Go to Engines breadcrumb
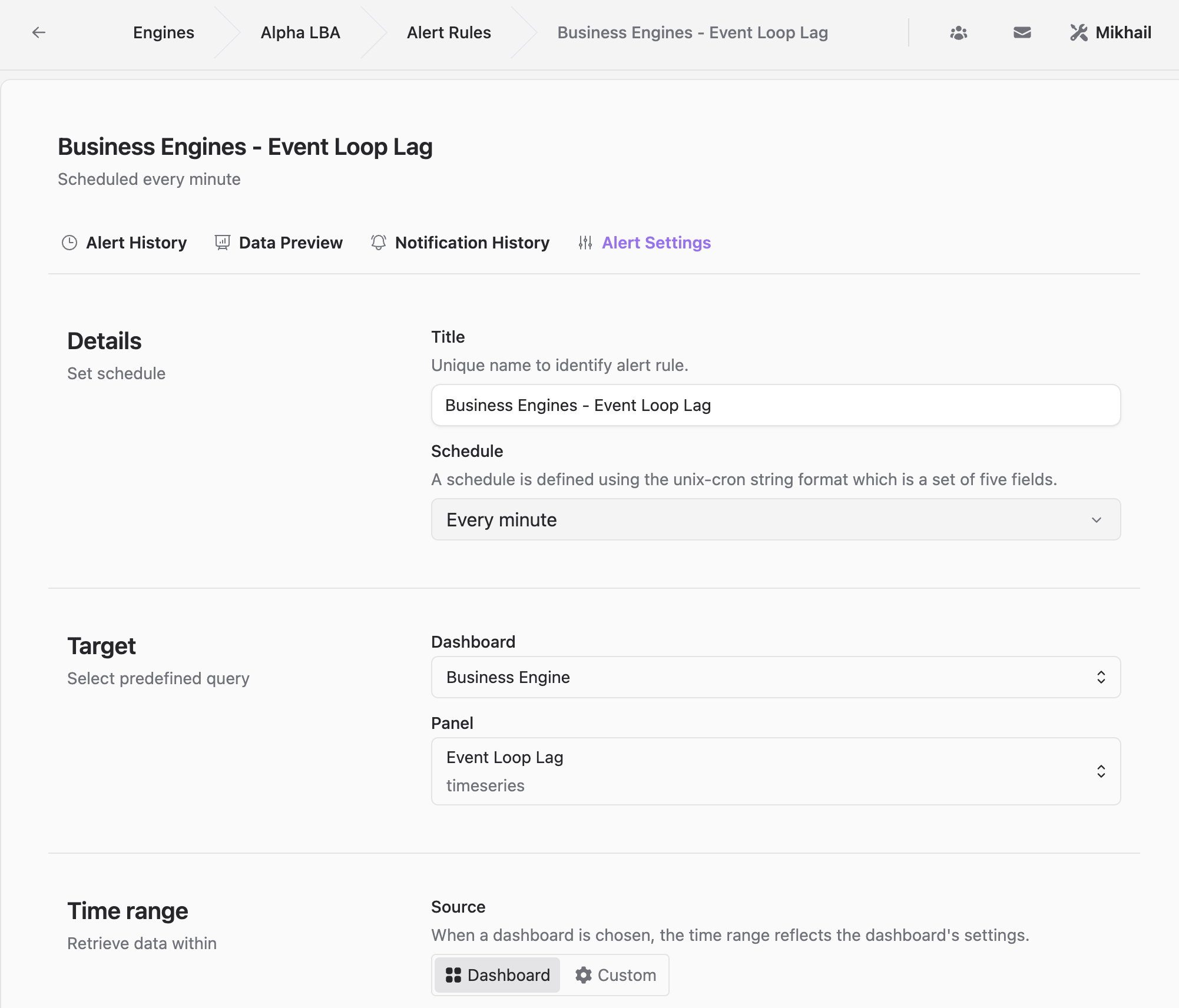This screenshot has width=1179, height=1008. (x=164, y=32)
